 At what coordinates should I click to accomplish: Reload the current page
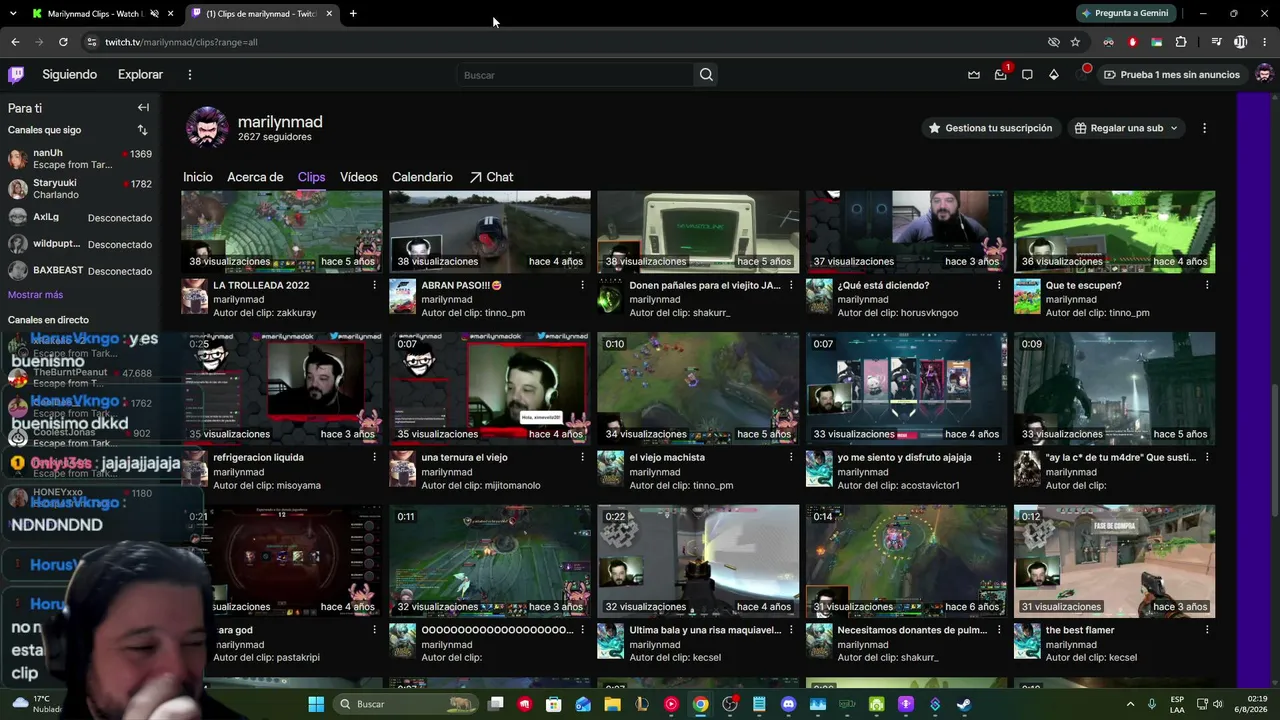coord(63,42)
